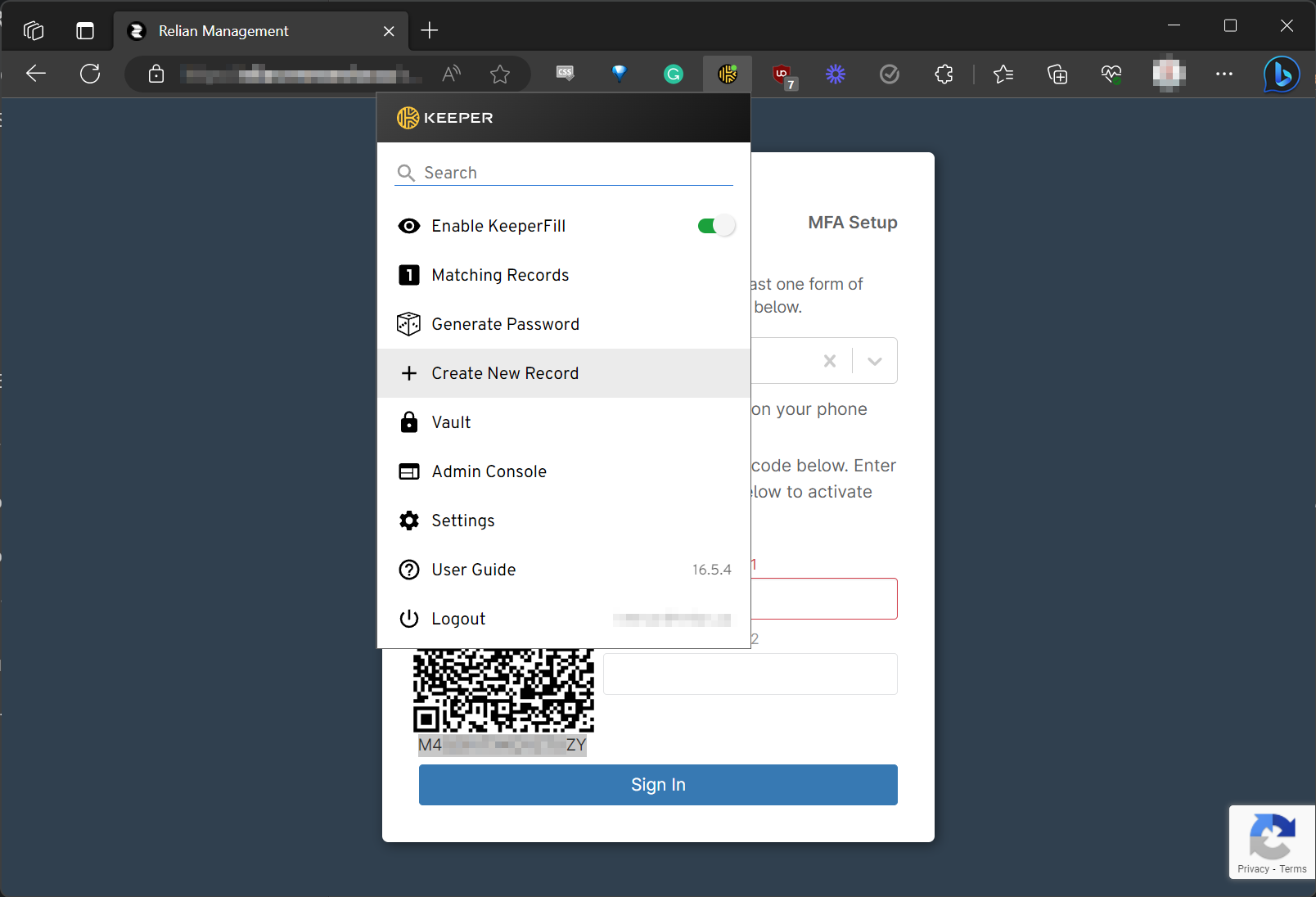Open the Extensions puzzle piece menu
Screen dimensions: 1316x897
tap(944, 74)
